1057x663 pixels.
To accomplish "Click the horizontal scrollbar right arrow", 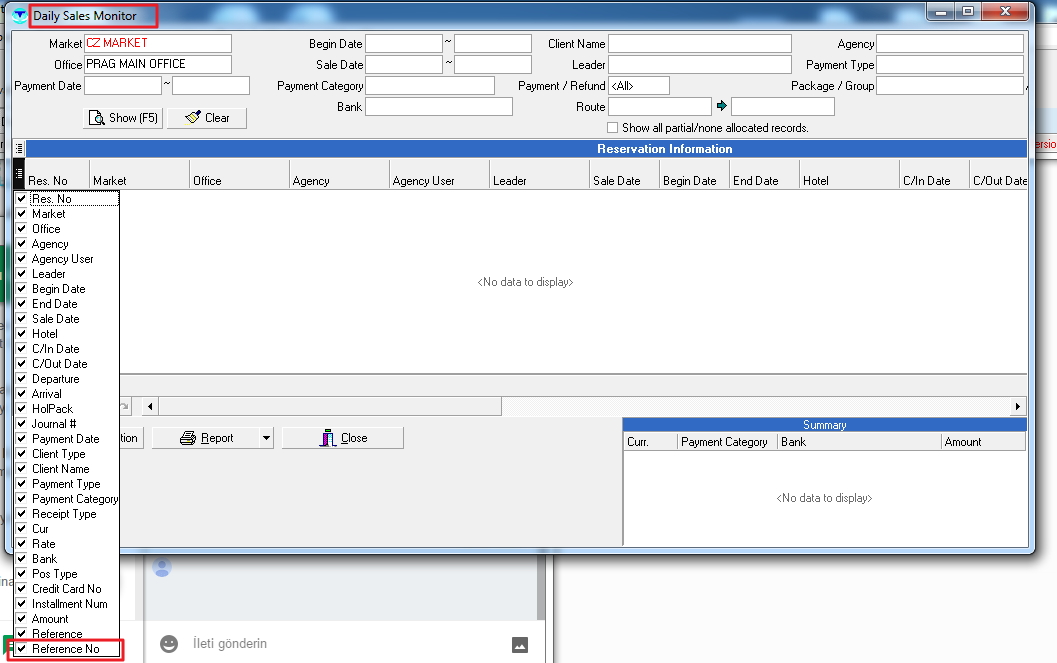I will (x=1018, y=406).
